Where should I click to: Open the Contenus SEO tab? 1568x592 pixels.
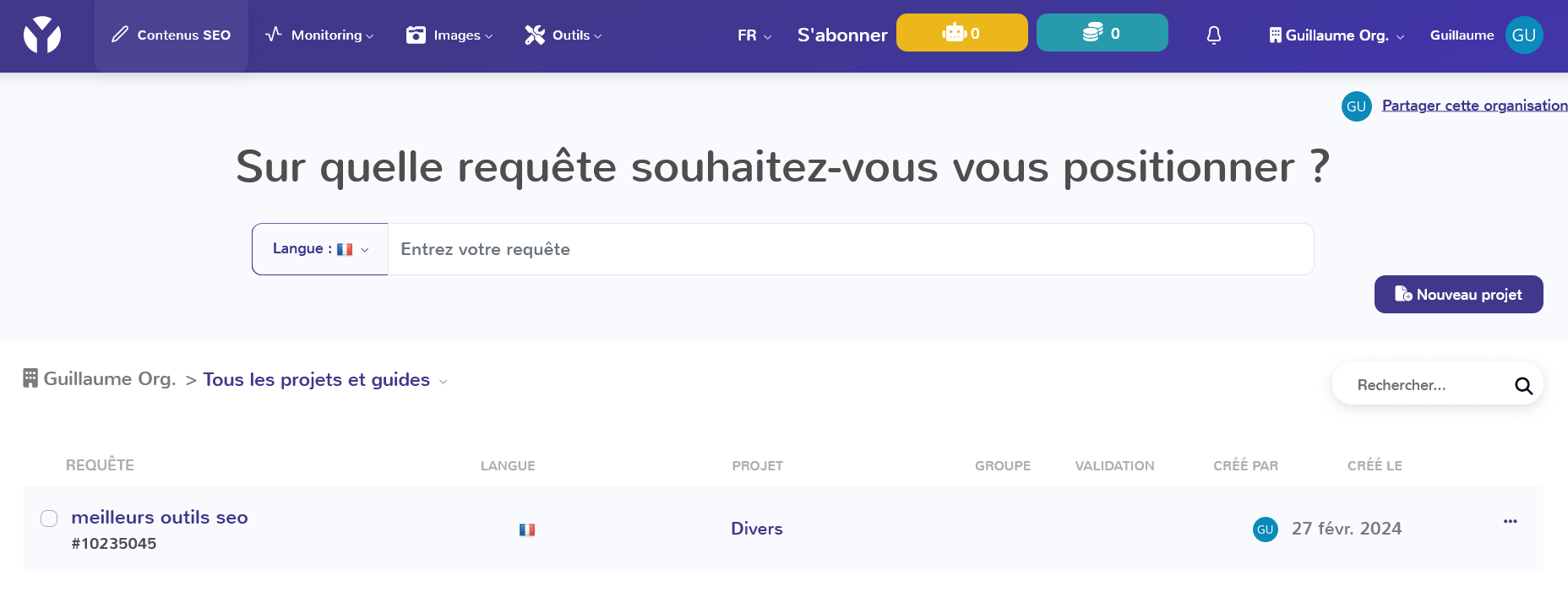click(171, 35)
